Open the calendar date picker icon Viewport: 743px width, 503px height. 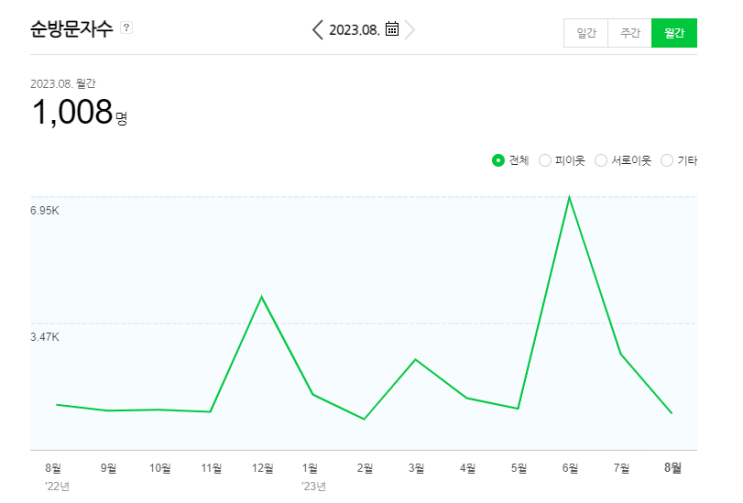[x=392, y=29]
